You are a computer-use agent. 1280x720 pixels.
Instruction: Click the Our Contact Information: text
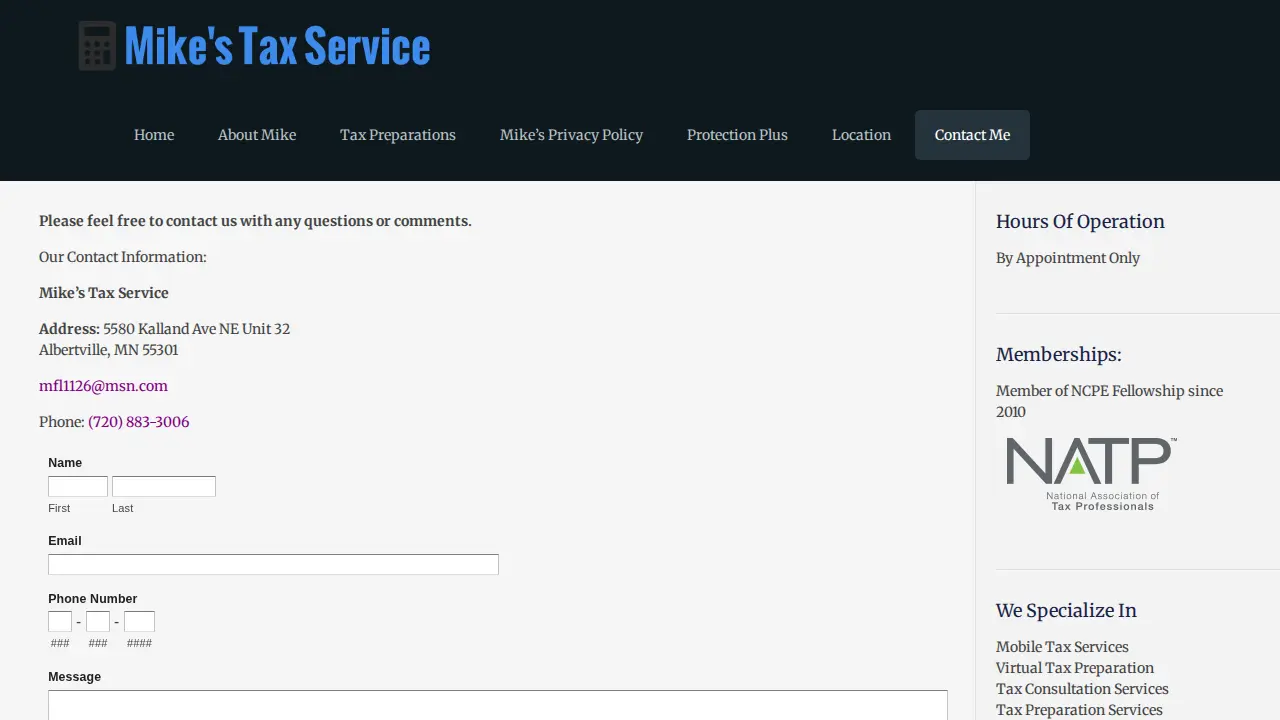tap(123, 257)
